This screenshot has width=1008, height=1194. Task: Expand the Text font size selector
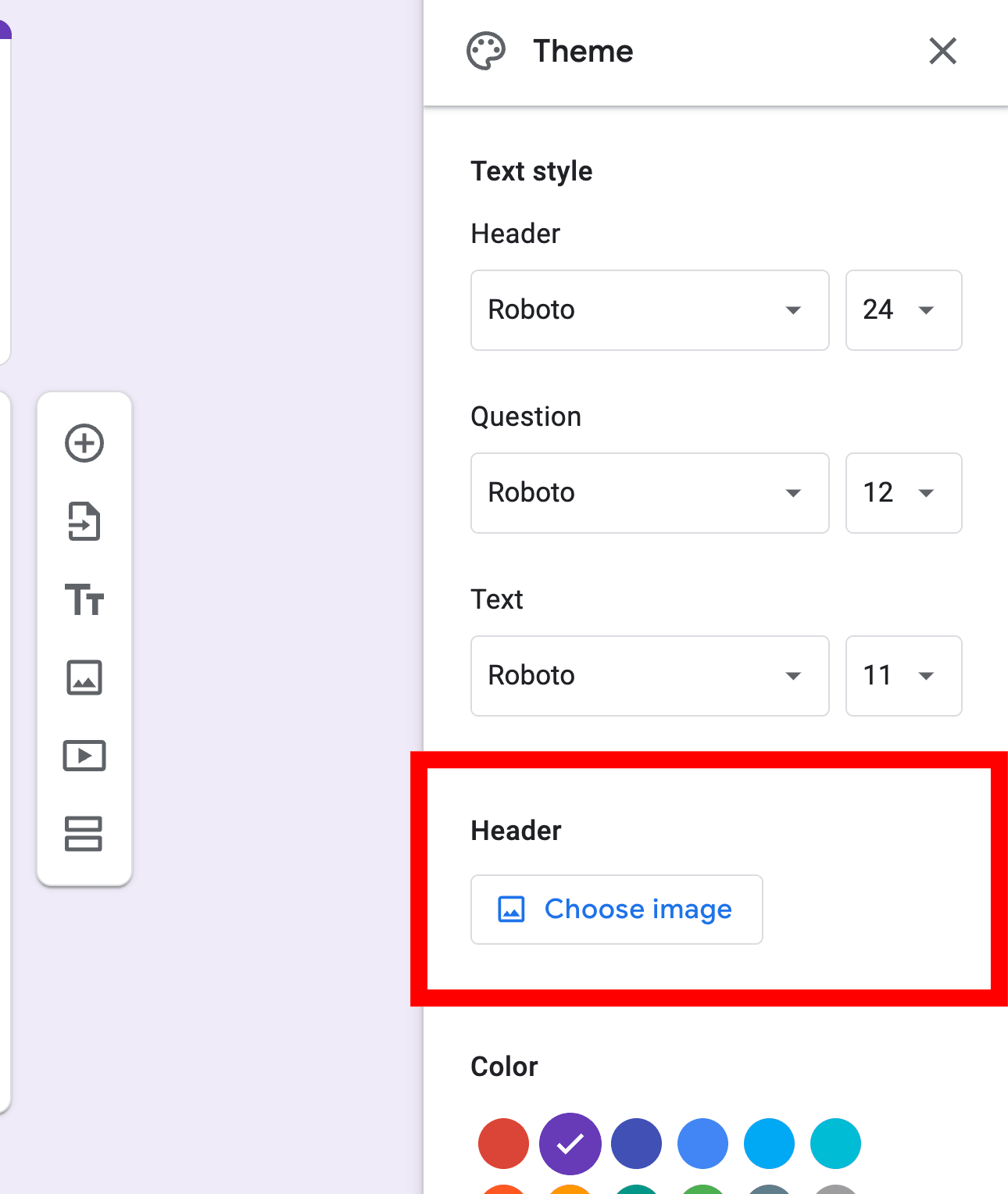(x=903, y=676)
